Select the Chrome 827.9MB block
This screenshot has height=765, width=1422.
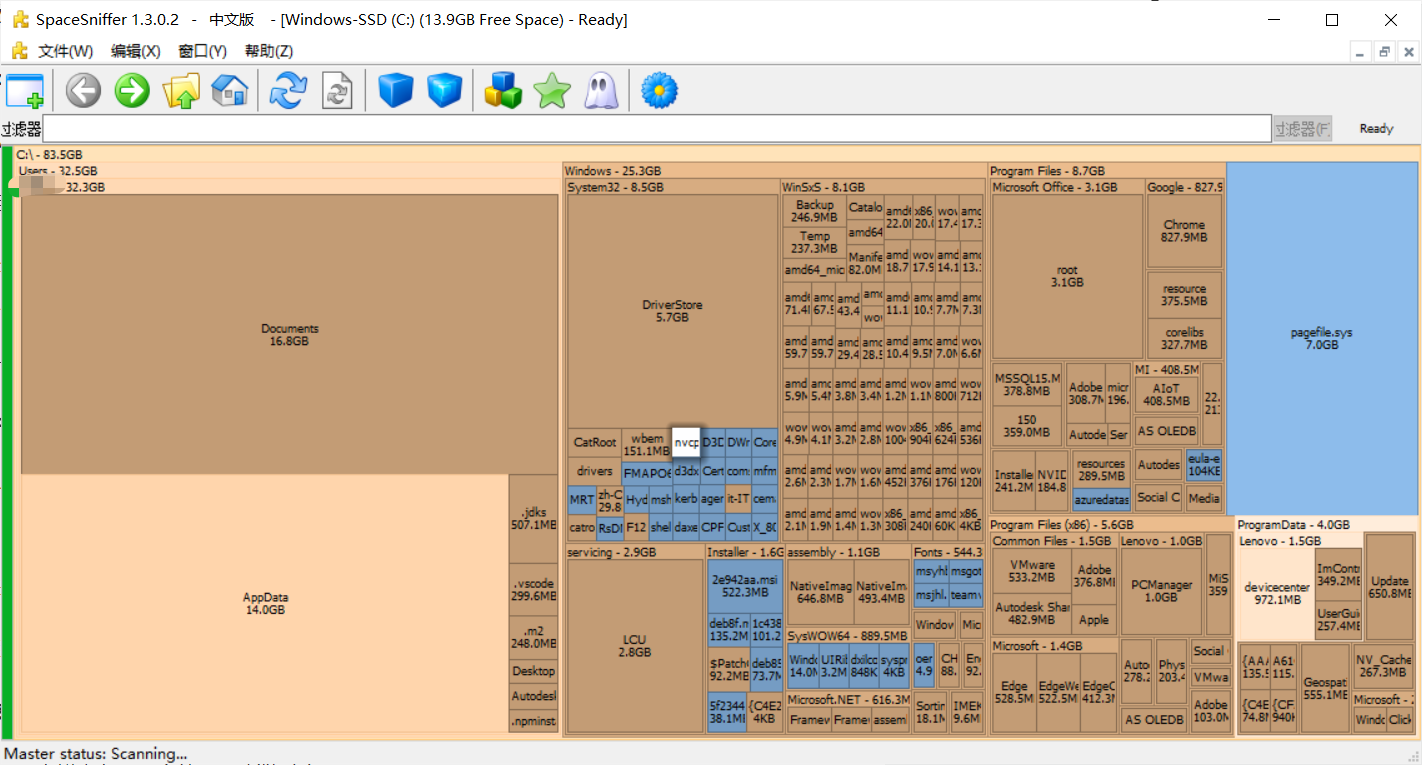pos(1184,231)
